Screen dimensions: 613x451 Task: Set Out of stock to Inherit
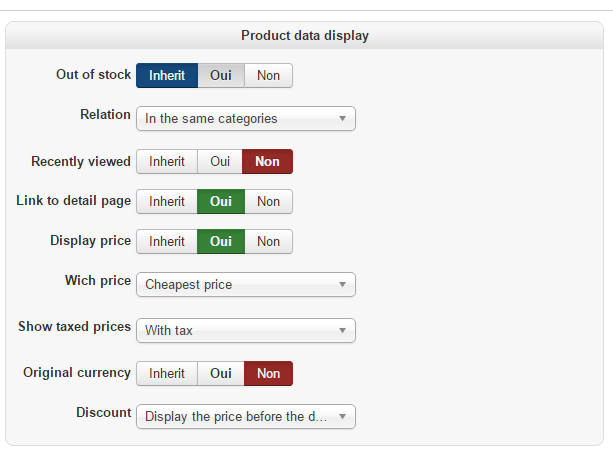click(167, 75)
